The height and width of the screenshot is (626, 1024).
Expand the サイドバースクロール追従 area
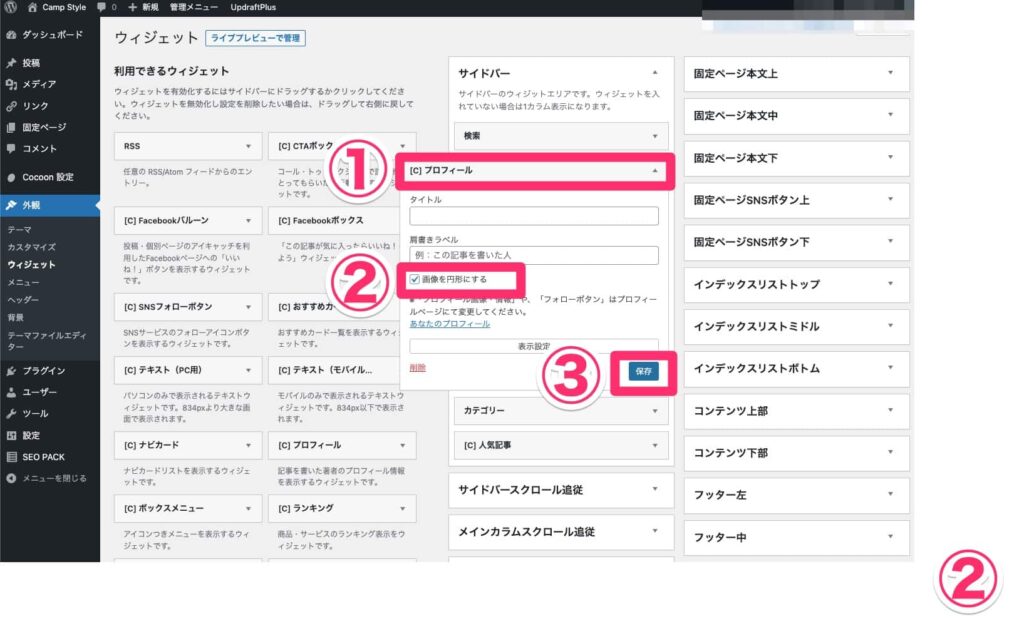(x=655, y=489)
